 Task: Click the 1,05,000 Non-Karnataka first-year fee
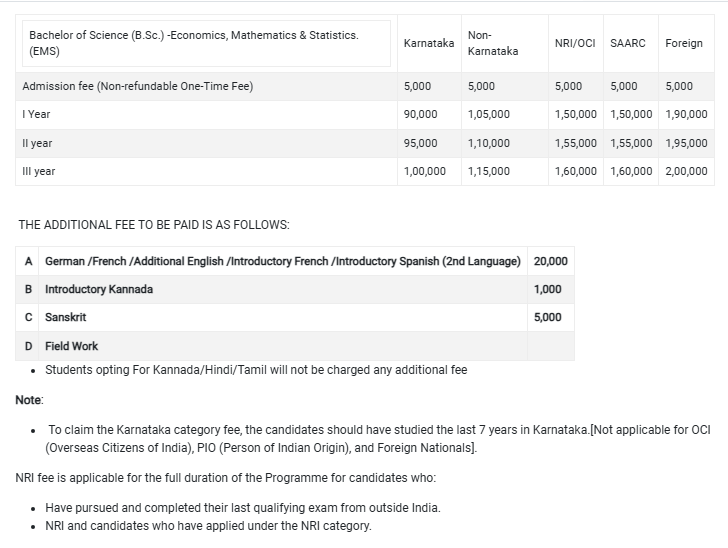coord(488,114)
